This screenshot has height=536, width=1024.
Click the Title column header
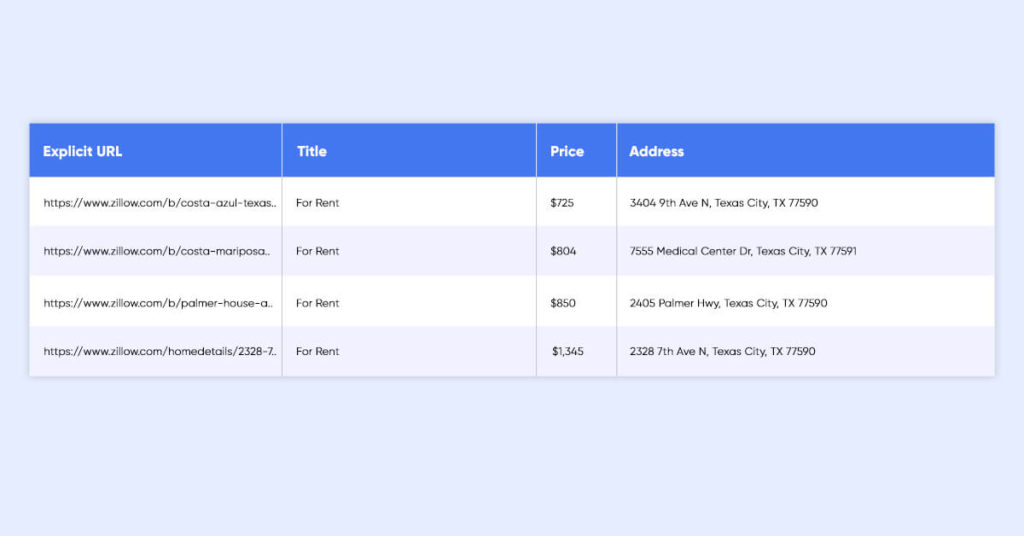coord(312,151)
